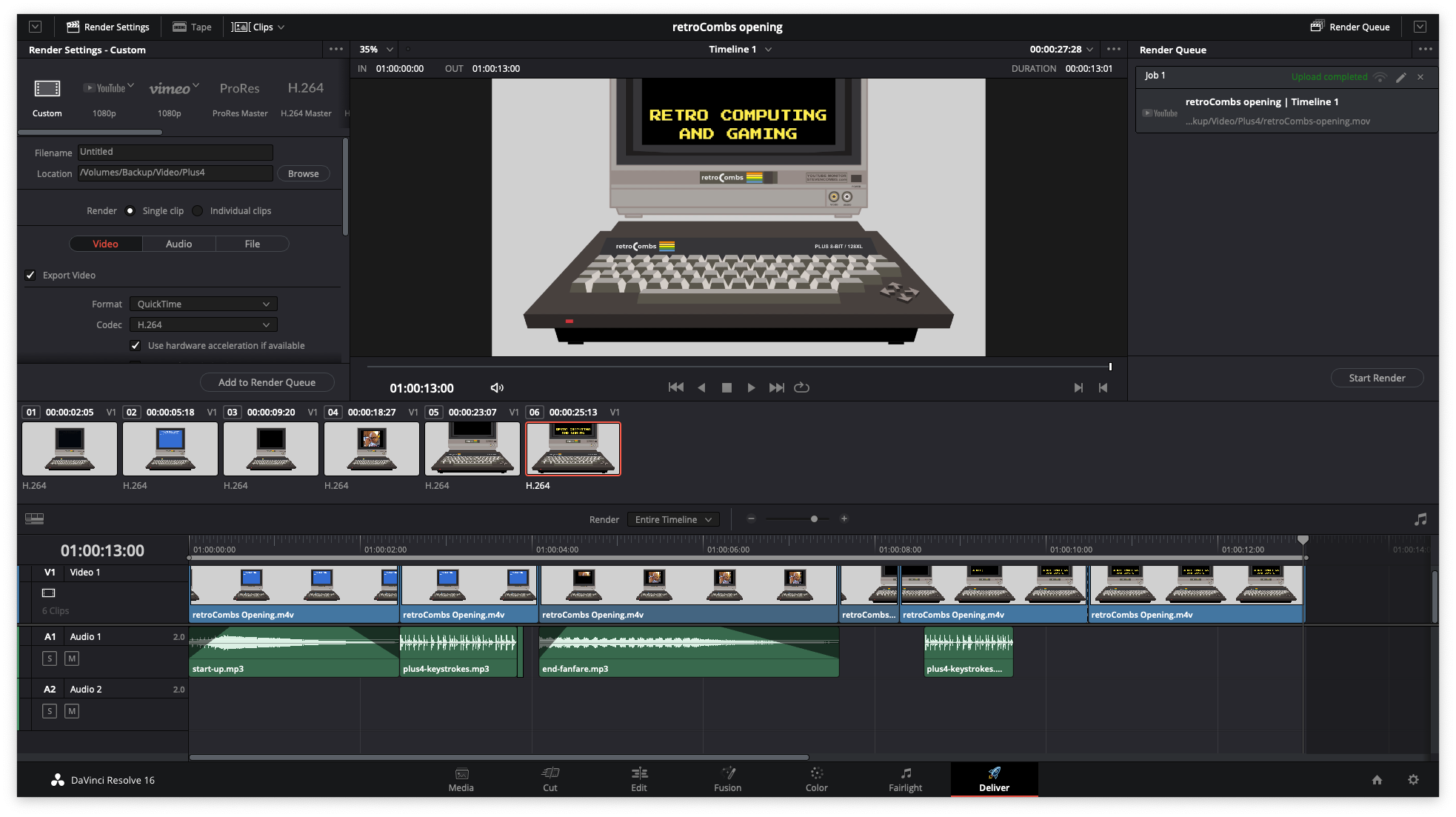Switch to the File settings tab
1456x817 pixels.
pyautogui.click(x=252, y=244)
